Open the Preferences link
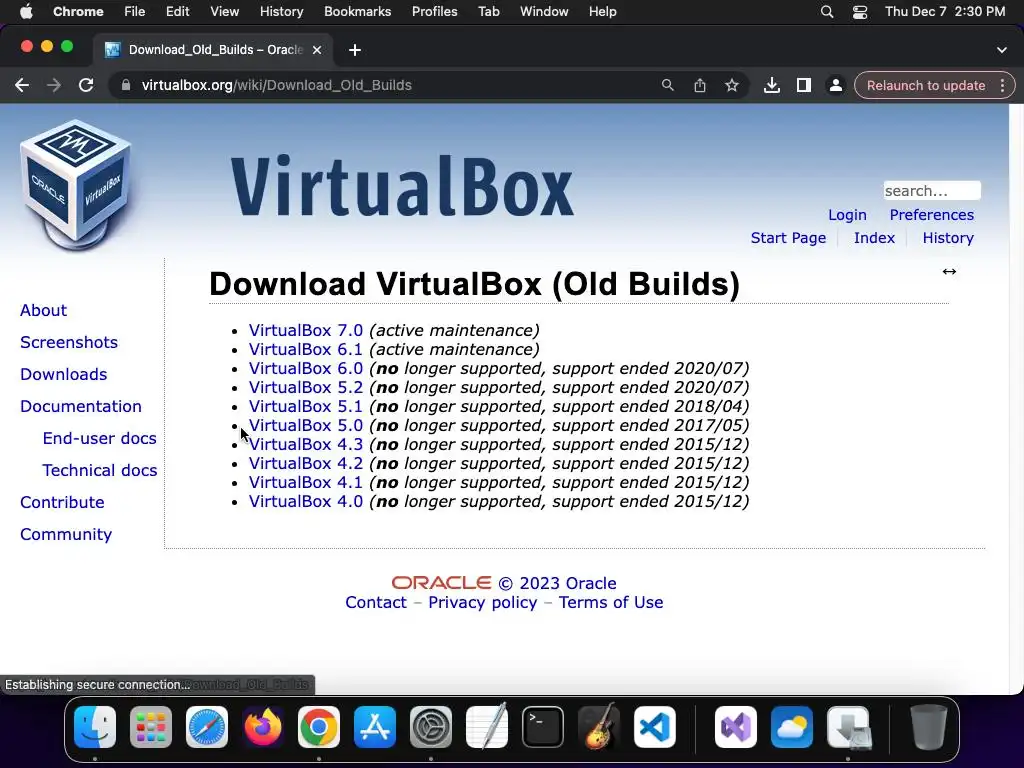The width and height of the screenshot is (1024, 768). pos(931,215)
